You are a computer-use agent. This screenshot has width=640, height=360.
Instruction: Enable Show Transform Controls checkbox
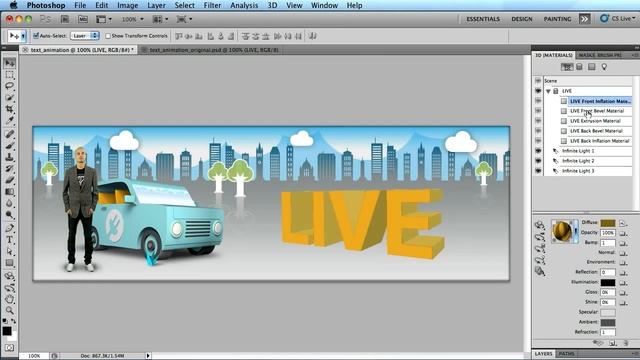[108, 36]
